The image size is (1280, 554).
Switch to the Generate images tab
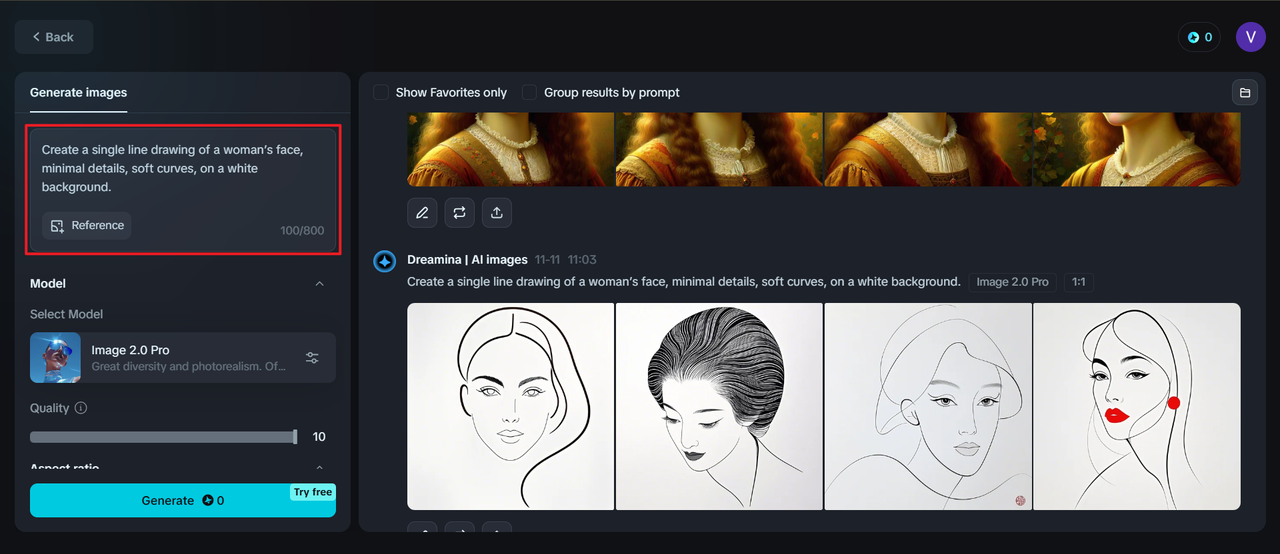pos(78,92)
